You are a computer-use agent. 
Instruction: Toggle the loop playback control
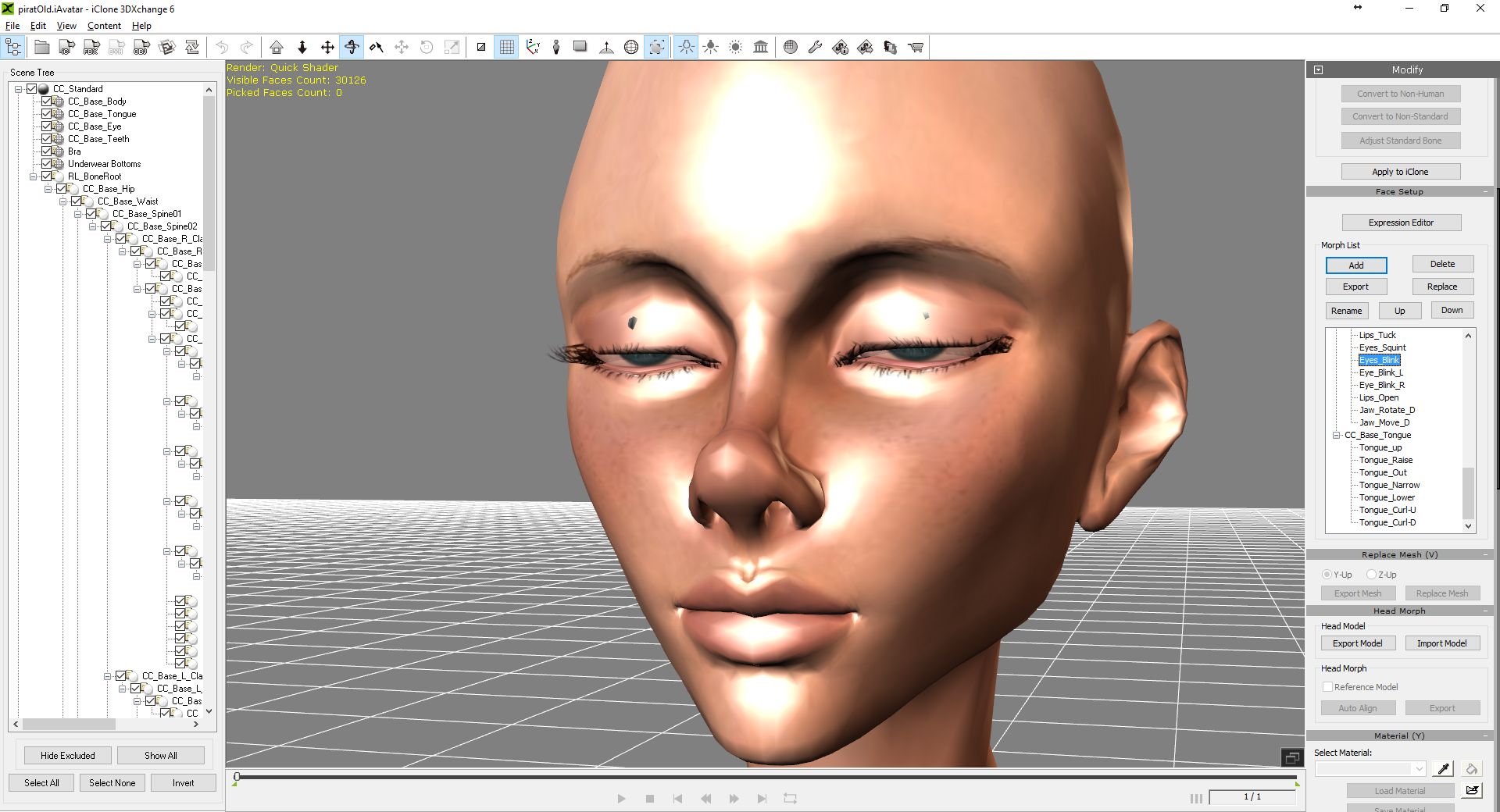coord(790,799)
